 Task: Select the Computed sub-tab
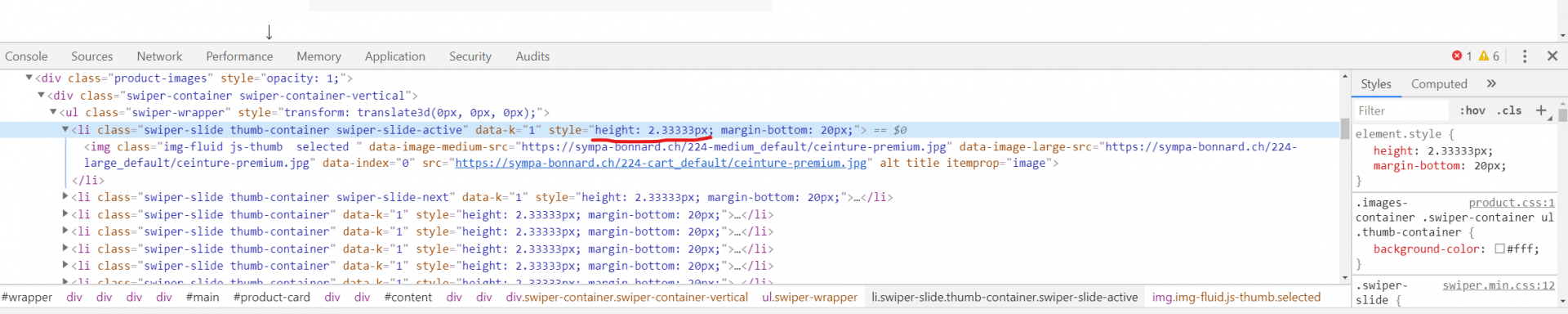click(x=1439, y=84)
